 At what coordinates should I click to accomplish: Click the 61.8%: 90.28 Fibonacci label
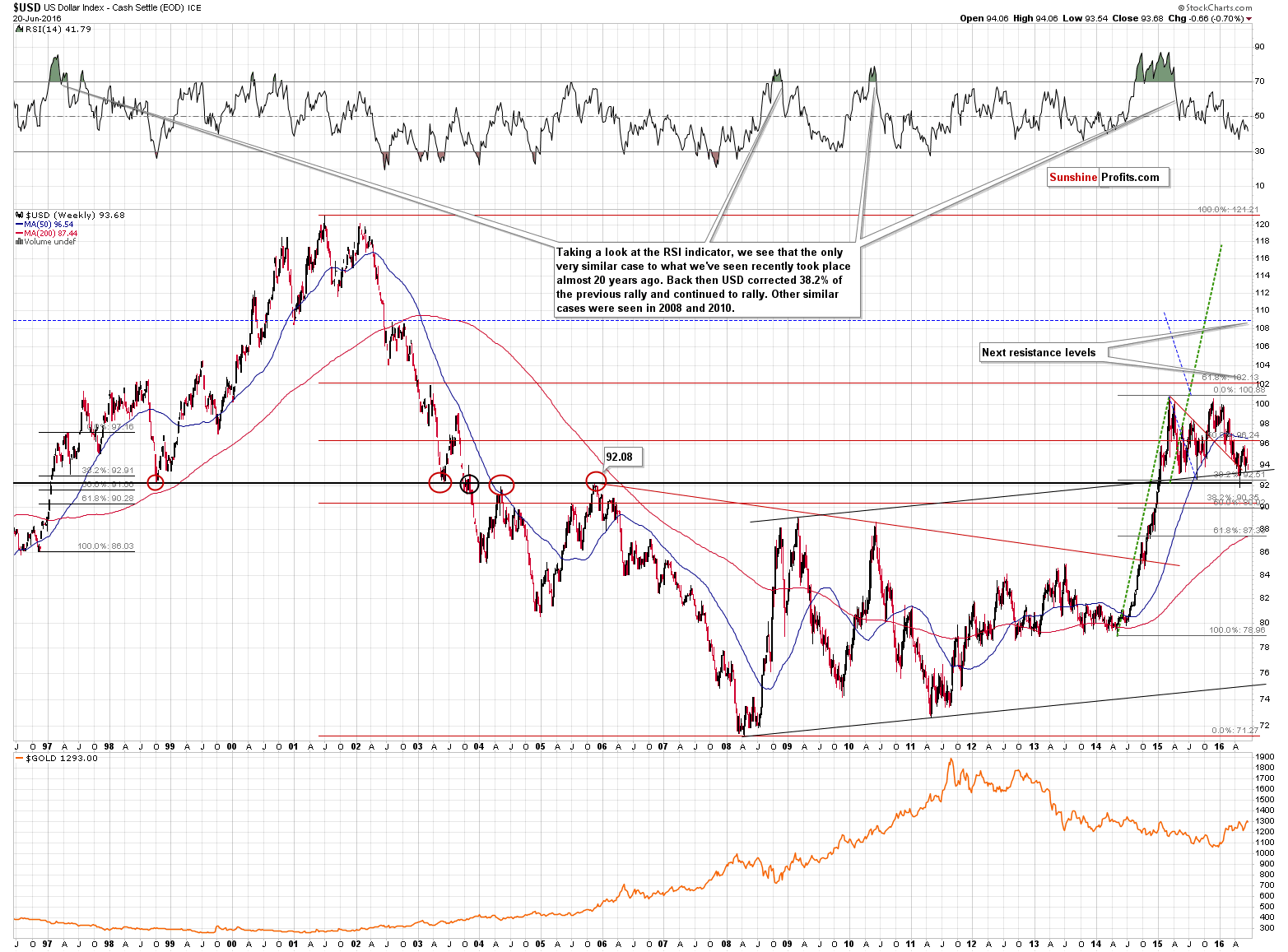click(107, 498)
